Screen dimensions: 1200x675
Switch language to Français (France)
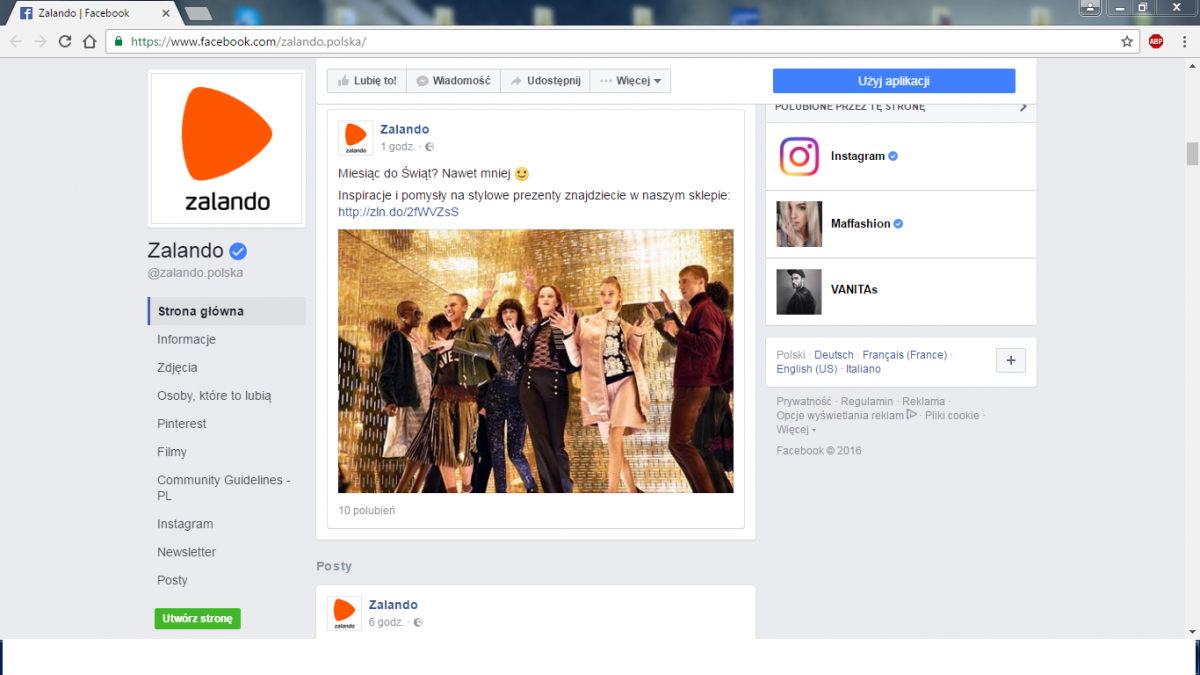coord(904,355)
